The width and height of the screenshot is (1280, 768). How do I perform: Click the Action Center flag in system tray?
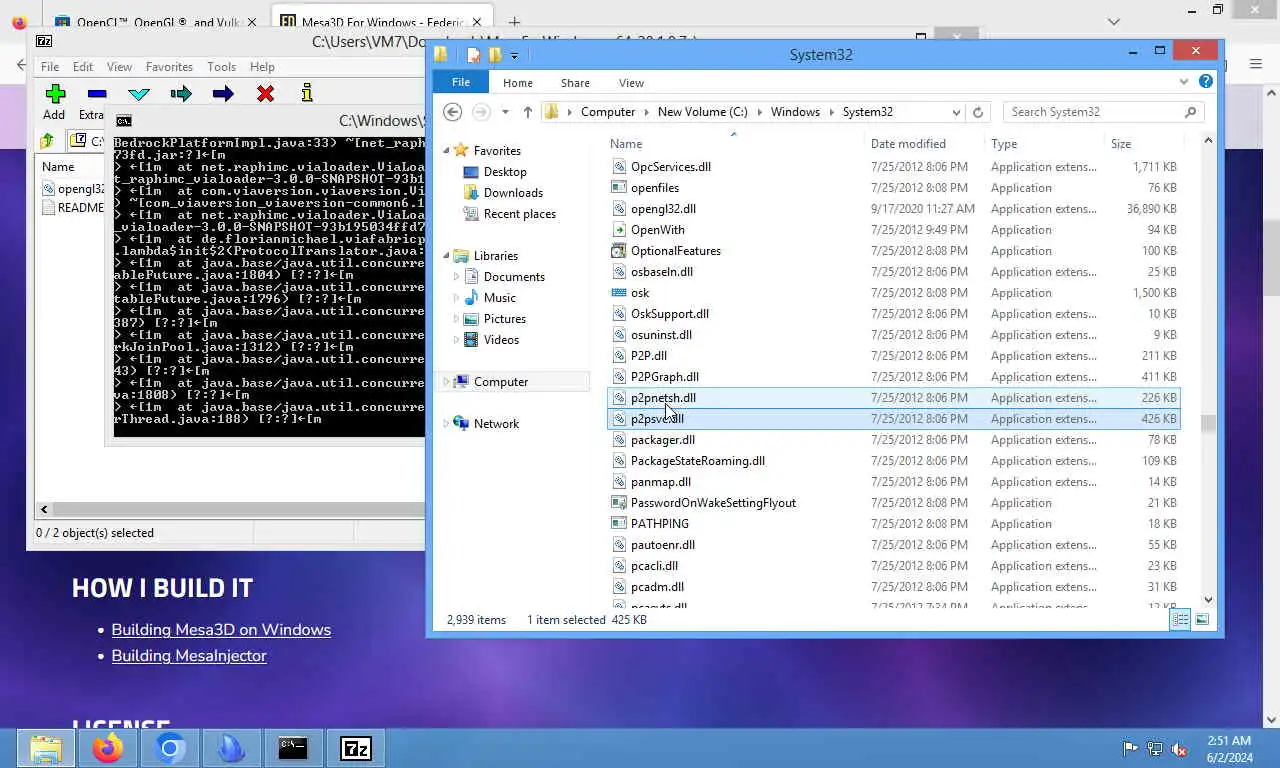pyautogui.click(x=1130, y=748)
